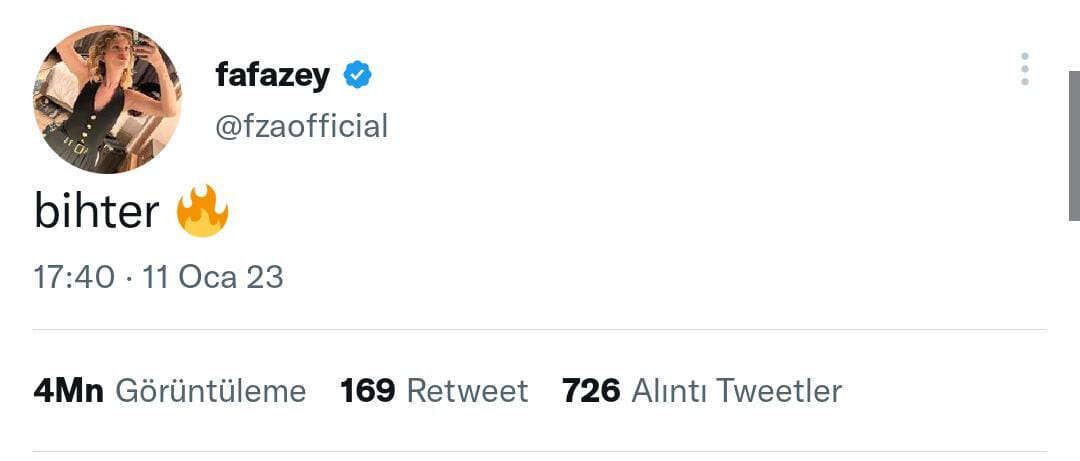Show the "Retweet" list label

point(467,390)
